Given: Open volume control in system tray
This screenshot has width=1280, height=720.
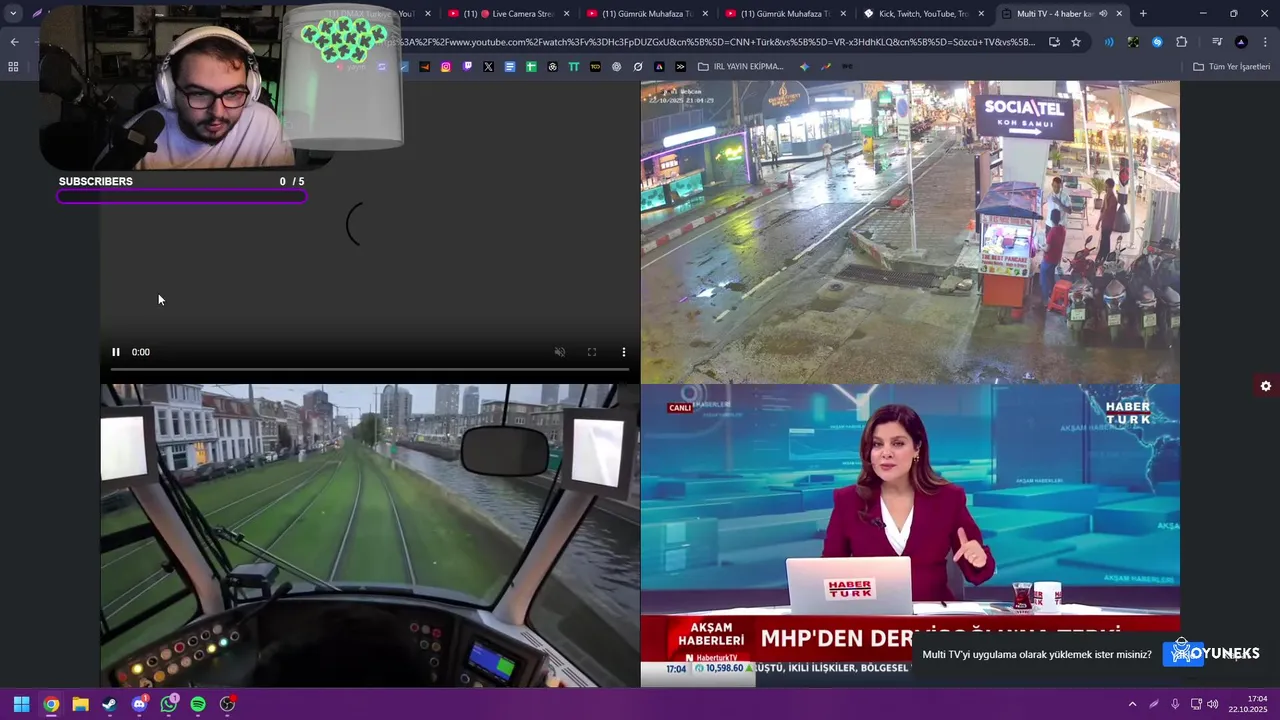Looking at the screenshot, I should (1213, 704).
